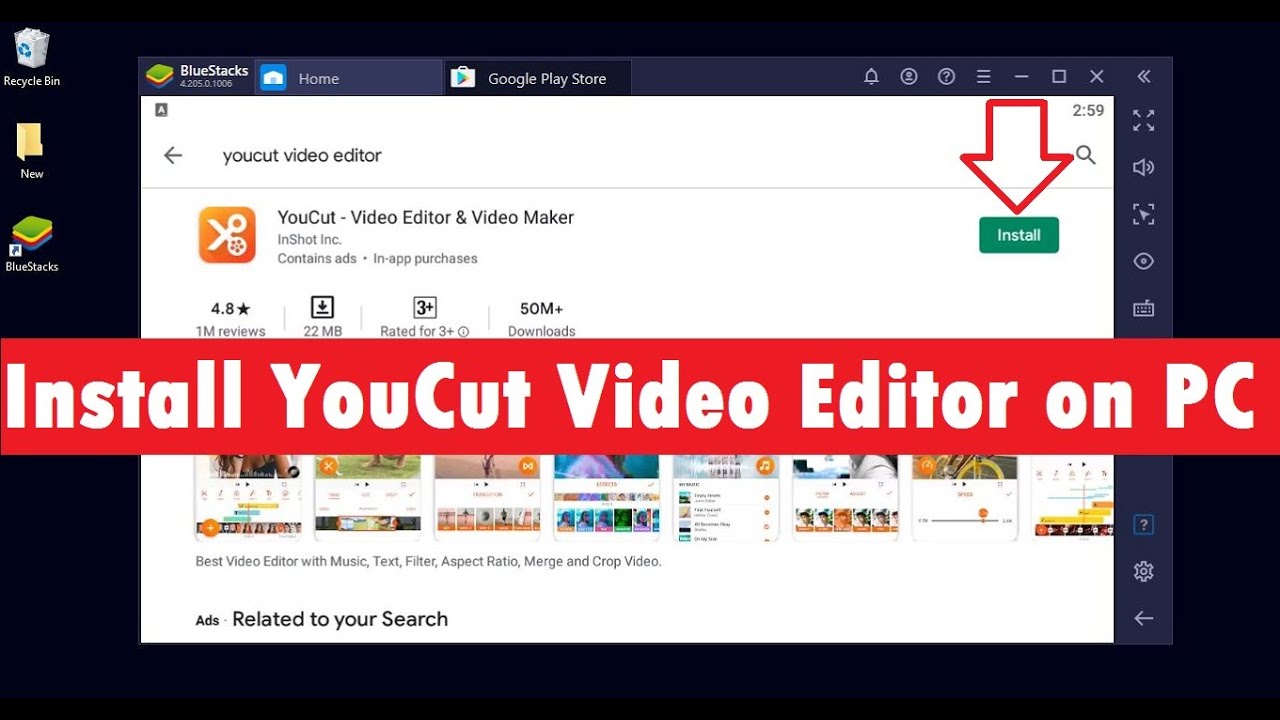1280x720 pixels.
Task: Click the 50M+ Downloads text
Action: click(541, 318)
